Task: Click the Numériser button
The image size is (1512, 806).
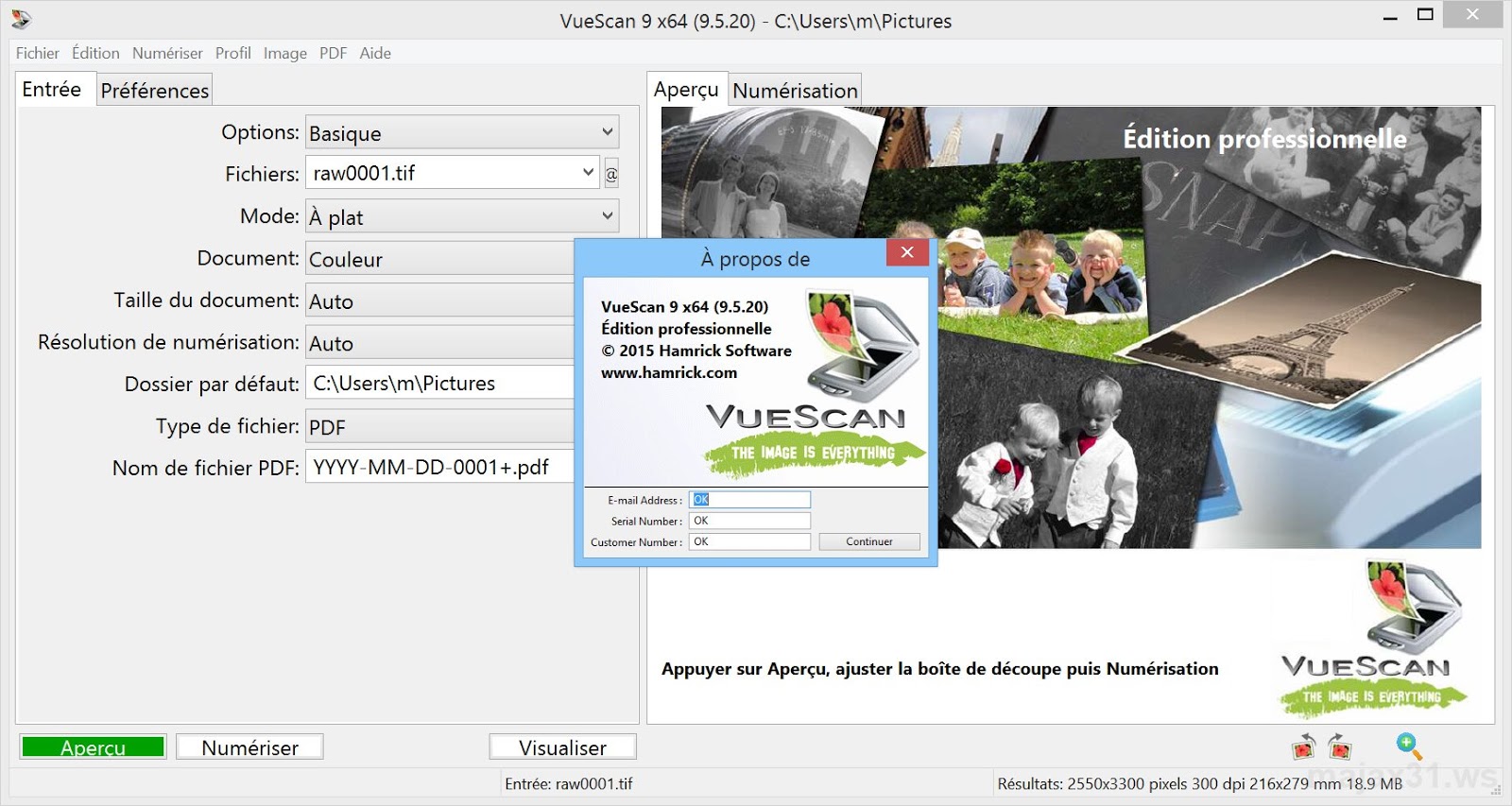Action: (249, 746)
